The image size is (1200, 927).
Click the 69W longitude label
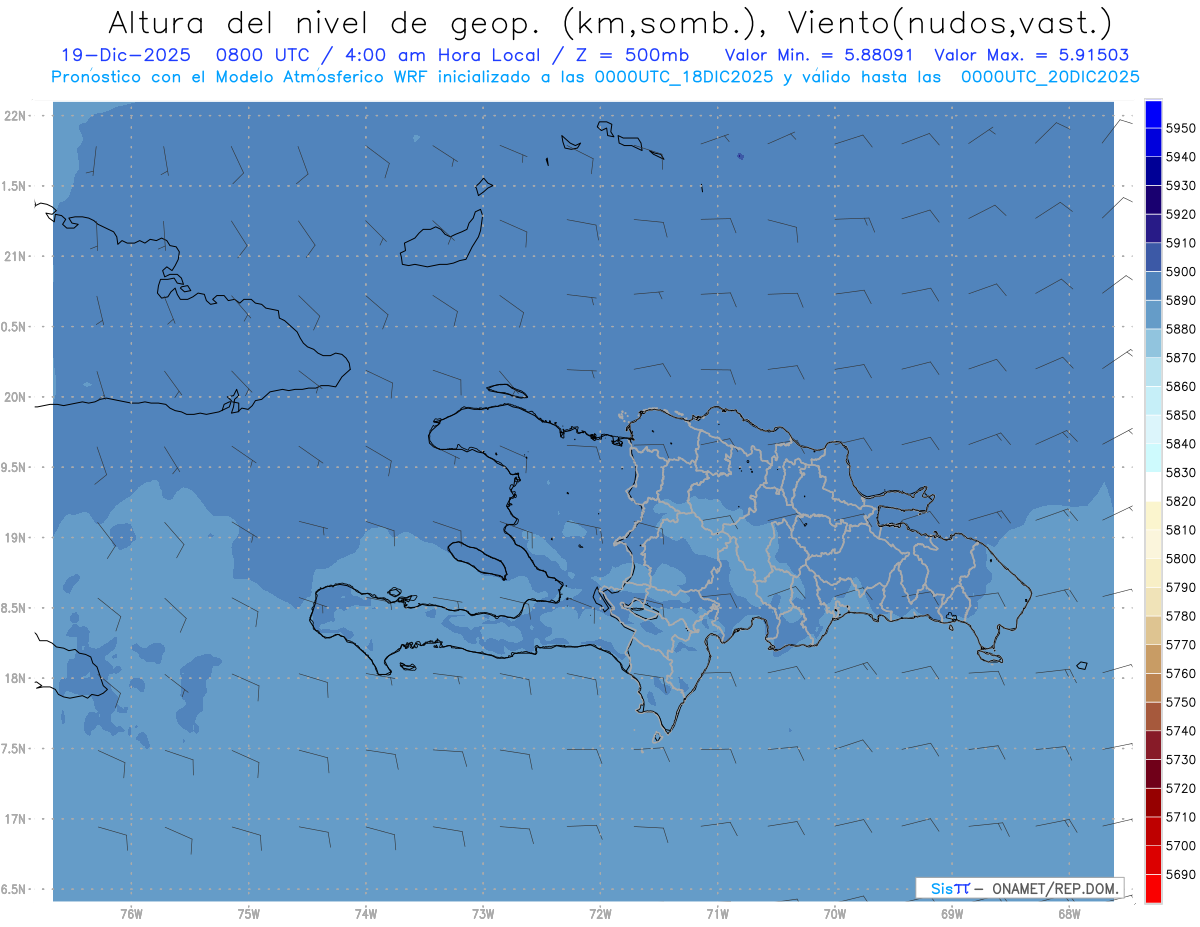tap(952, 913)
